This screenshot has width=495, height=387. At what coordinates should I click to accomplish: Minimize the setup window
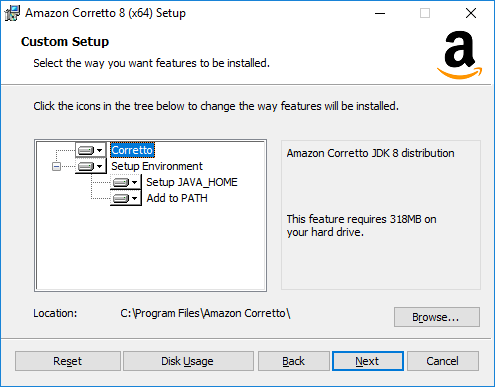380,13
